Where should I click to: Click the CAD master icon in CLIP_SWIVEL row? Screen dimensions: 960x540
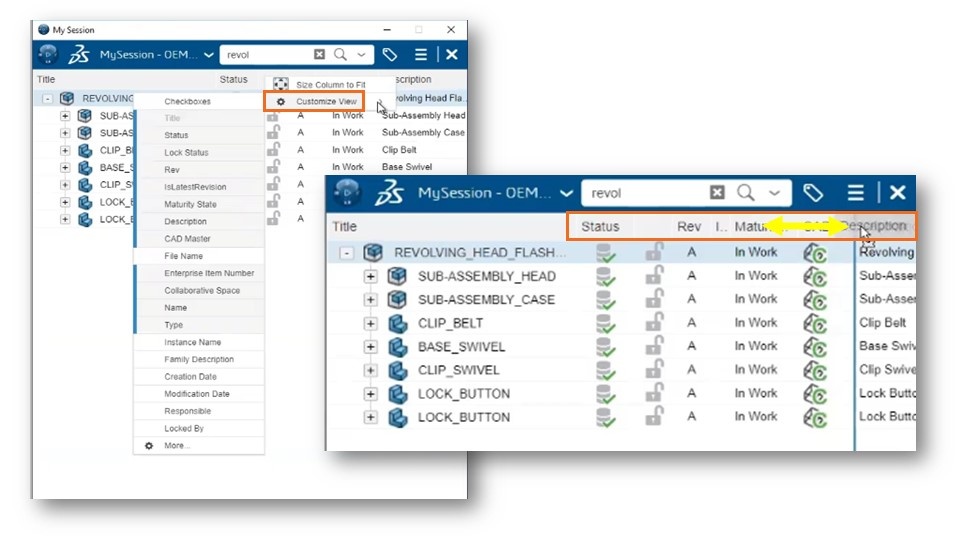(815, 370)
